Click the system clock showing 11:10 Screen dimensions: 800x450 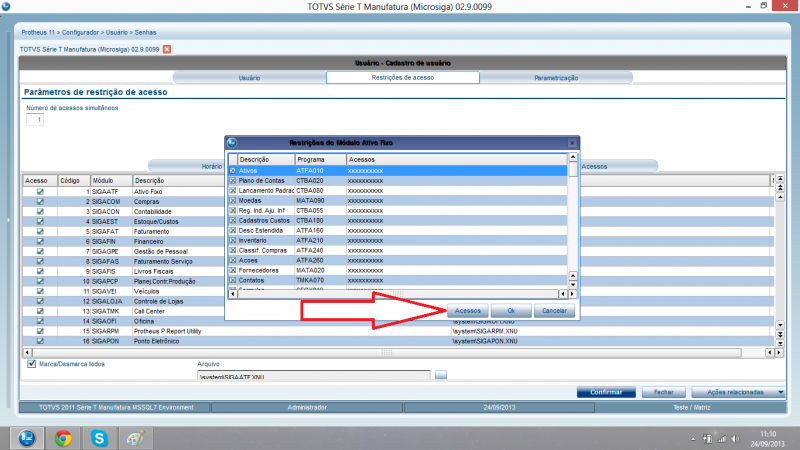[768, 434]
